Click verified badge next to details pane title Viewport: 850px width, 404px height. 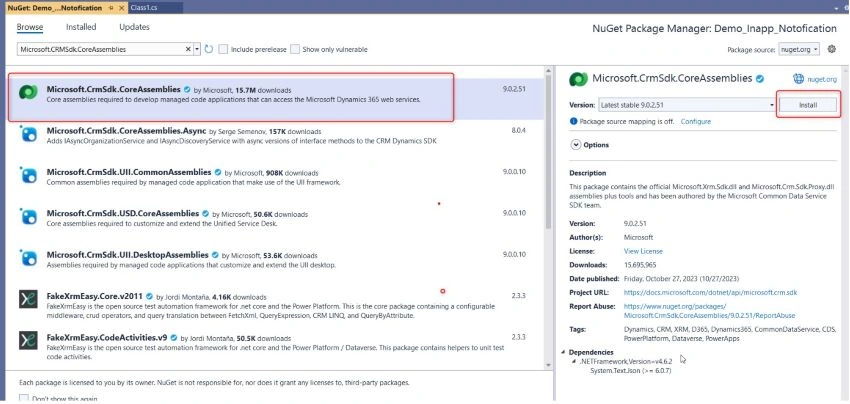(x=760, y=79)
